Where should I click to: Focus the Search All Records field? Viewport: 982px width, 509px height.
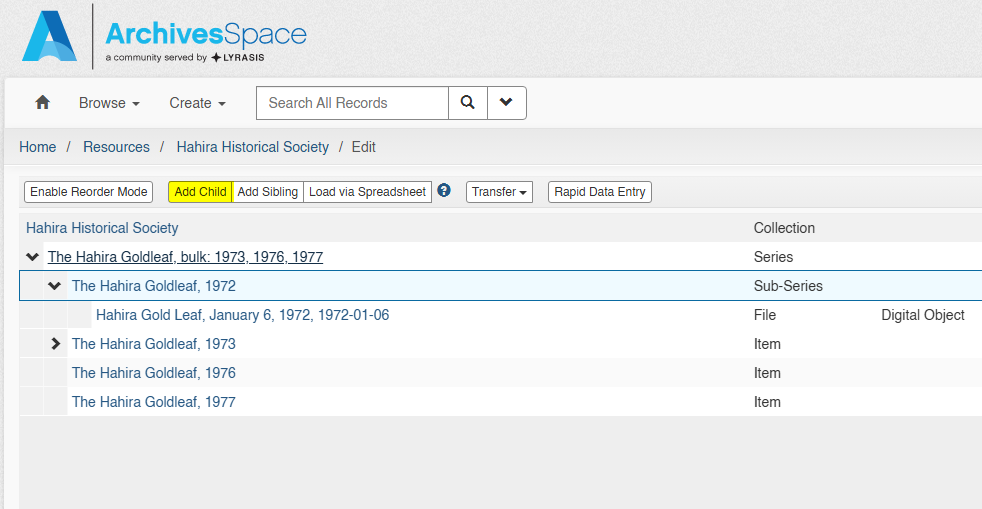pos(353,103)
